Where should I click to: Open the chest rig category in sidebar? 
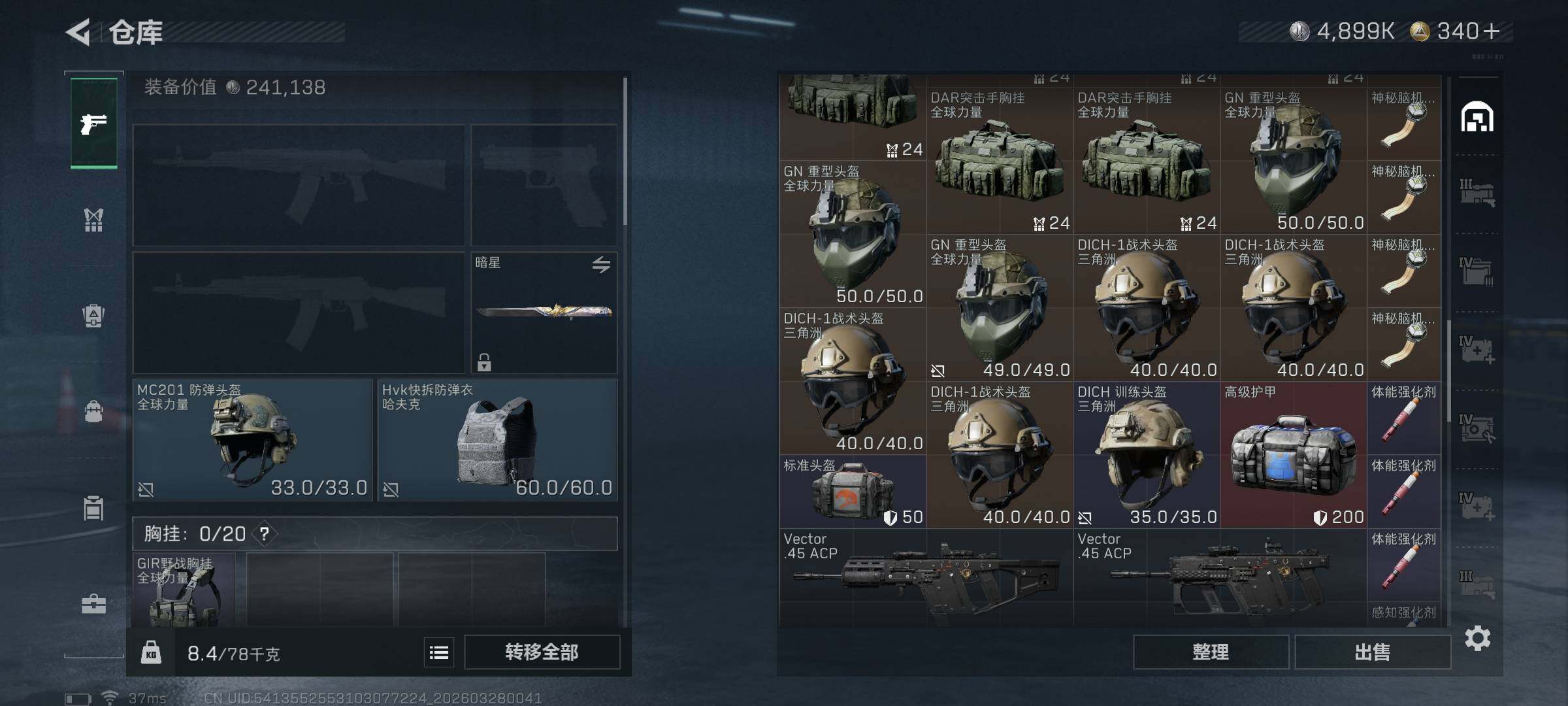94,220
